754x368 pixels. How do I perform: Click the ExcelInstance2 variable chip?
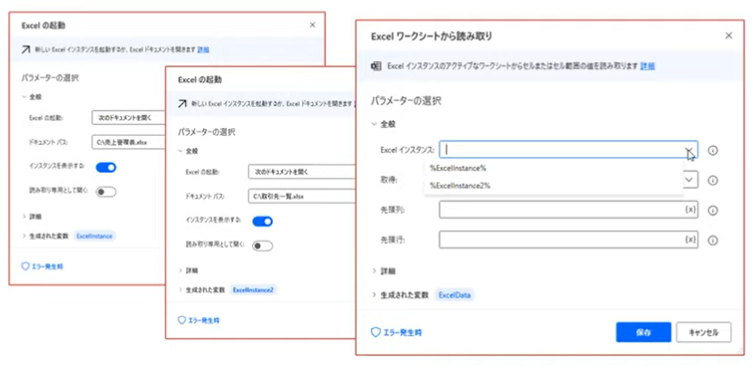point(253,290)
